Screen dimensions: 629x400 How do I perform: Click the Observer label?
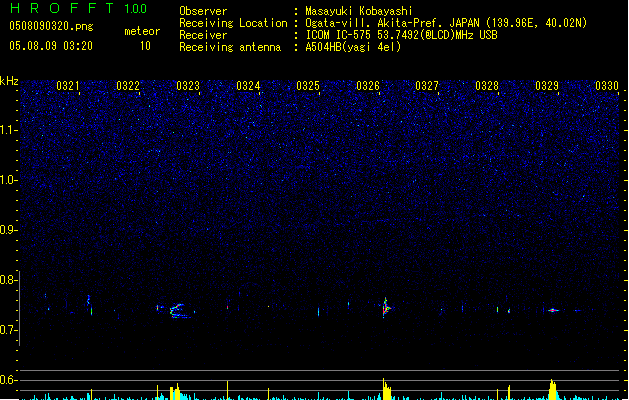tap(203, 11)
